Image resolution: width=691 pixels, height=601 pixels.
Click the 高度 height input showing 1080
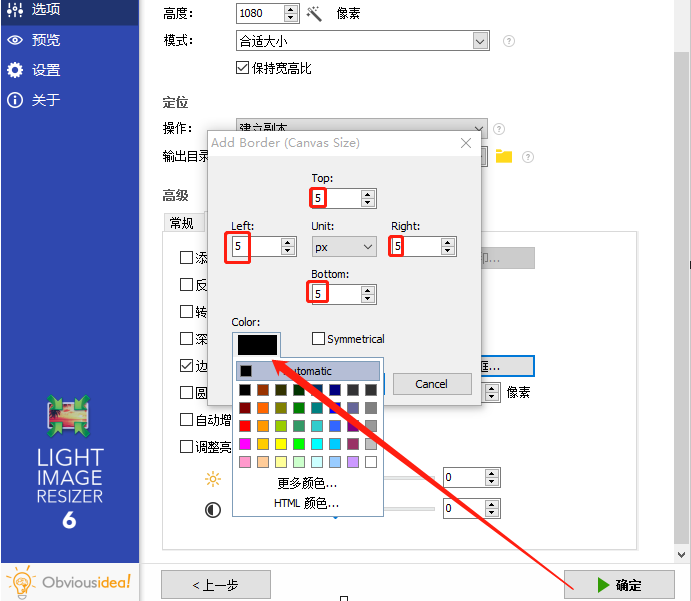coord(260,13)
